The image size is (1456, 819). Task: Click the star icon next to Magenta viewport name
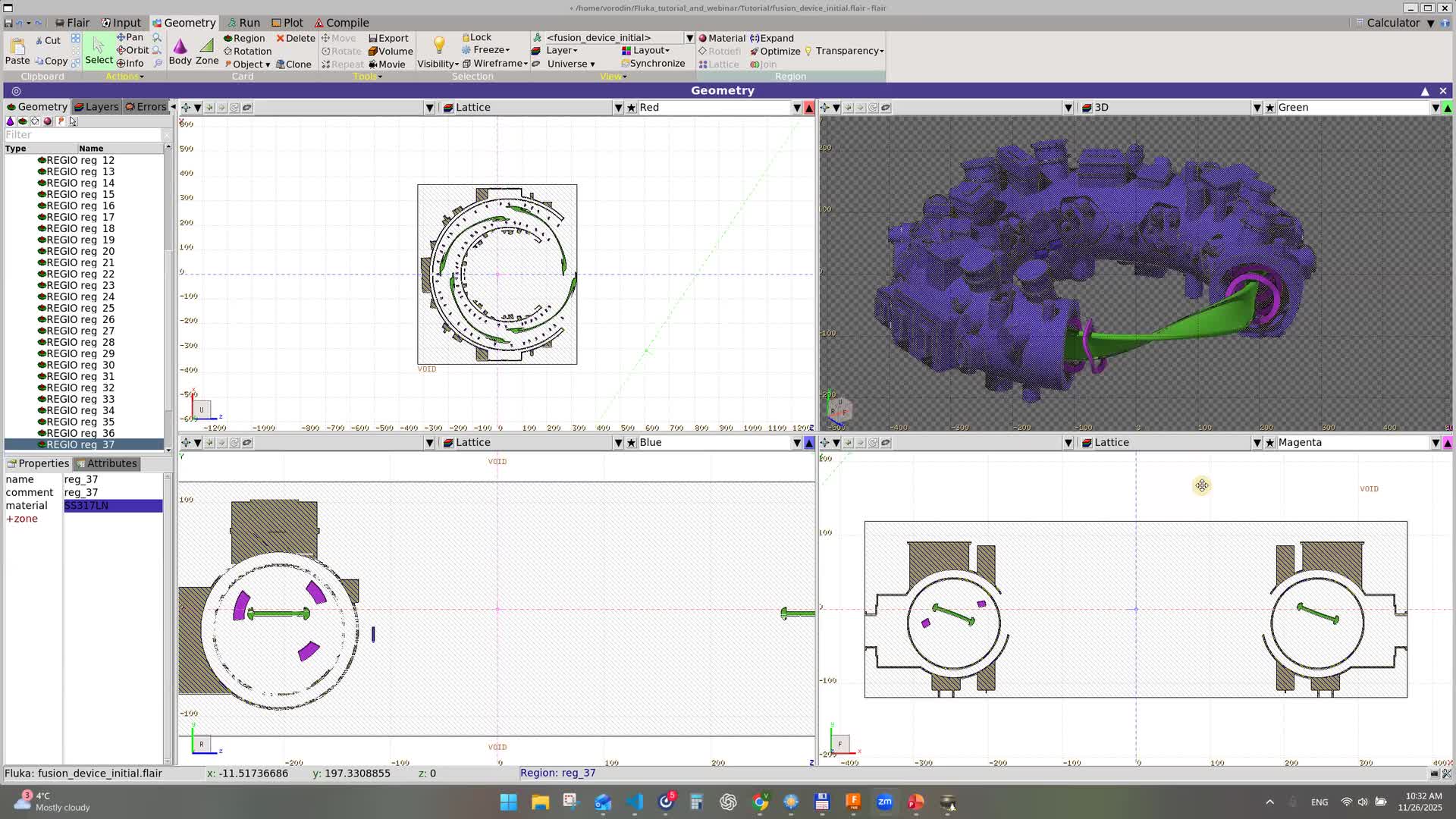(x=1269, y=443)
